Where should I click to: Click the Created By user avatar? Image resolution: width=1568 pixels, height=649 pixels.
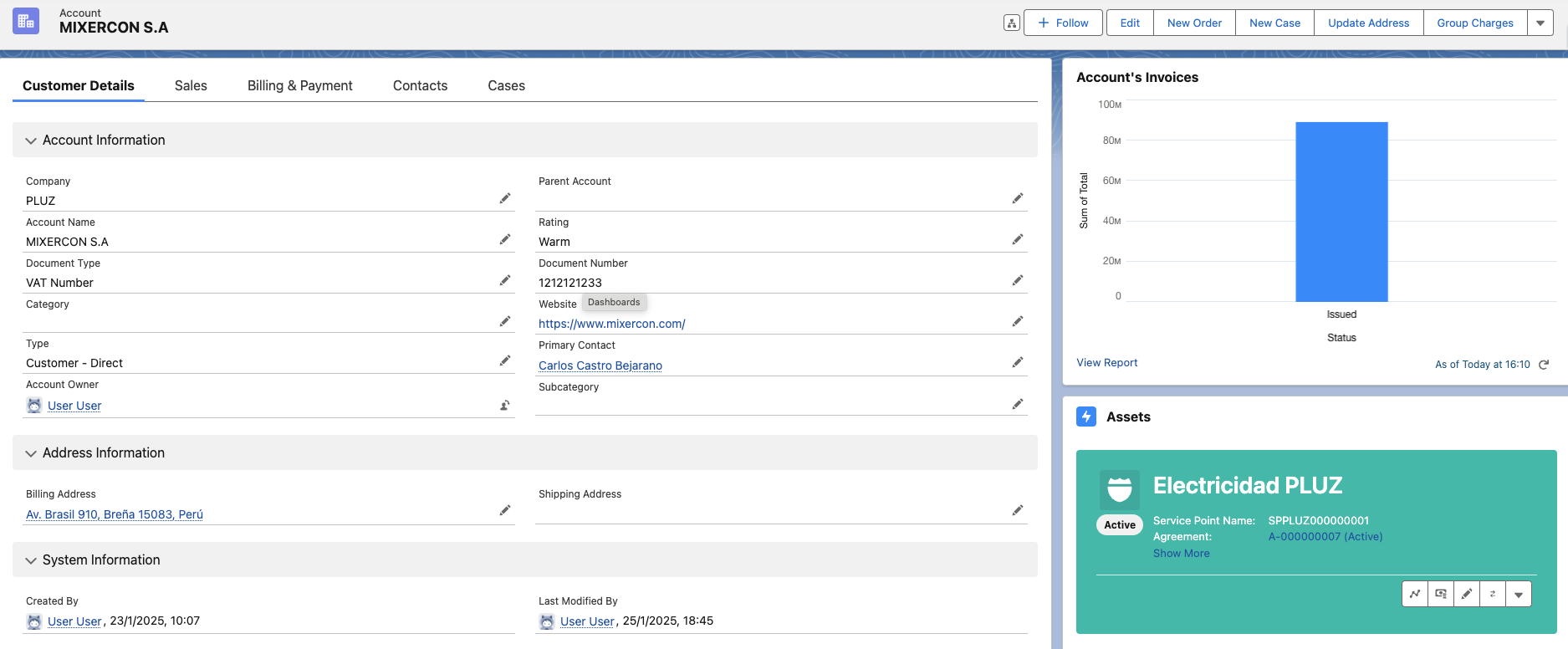[34, 621]
